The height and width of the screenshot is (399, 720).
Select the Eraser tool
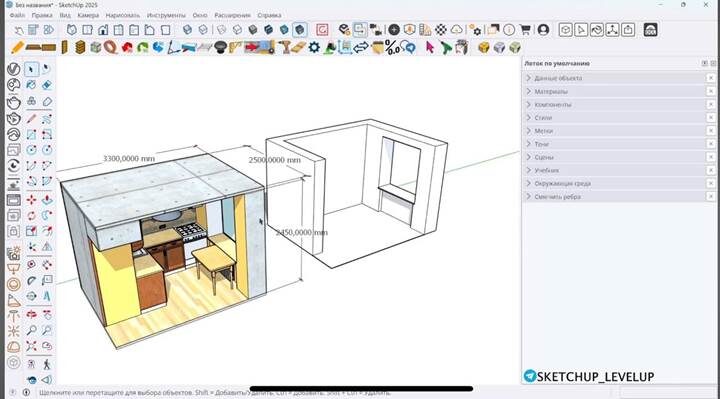coord(46,85)
